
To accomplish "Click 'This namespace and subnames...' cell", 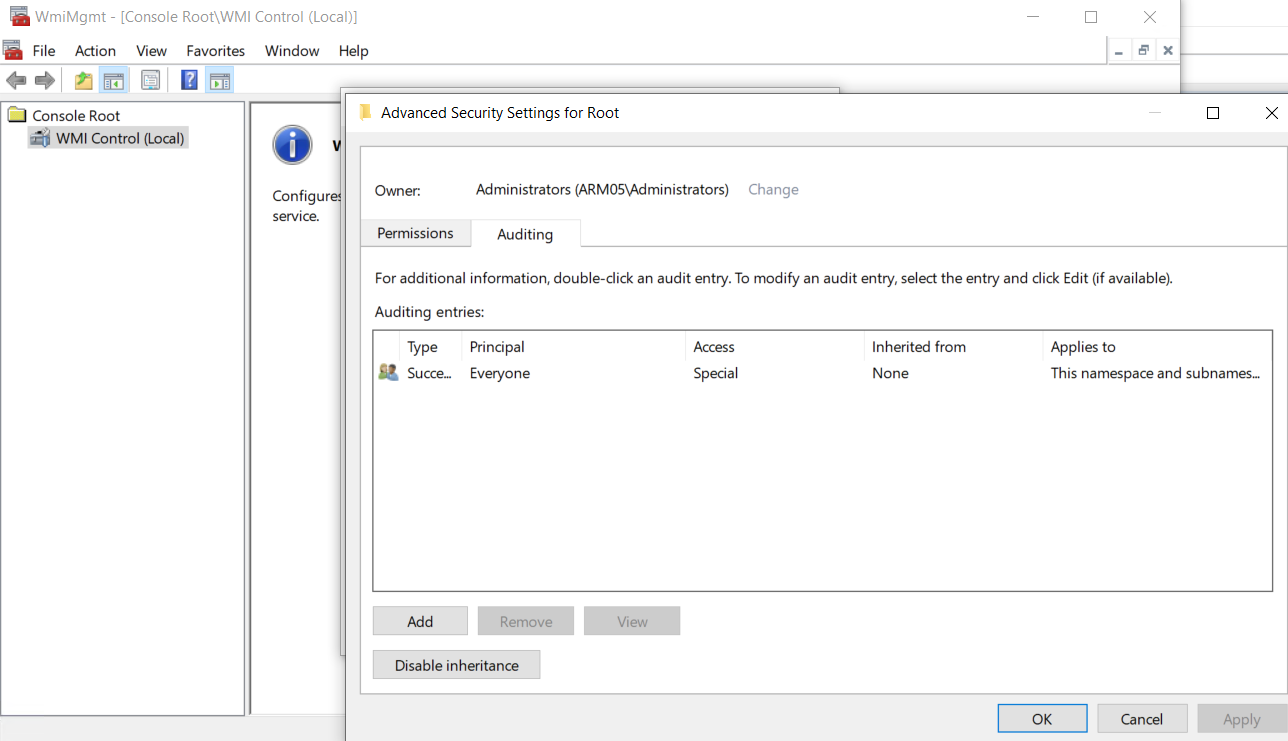I will [x=1155, y=373].
